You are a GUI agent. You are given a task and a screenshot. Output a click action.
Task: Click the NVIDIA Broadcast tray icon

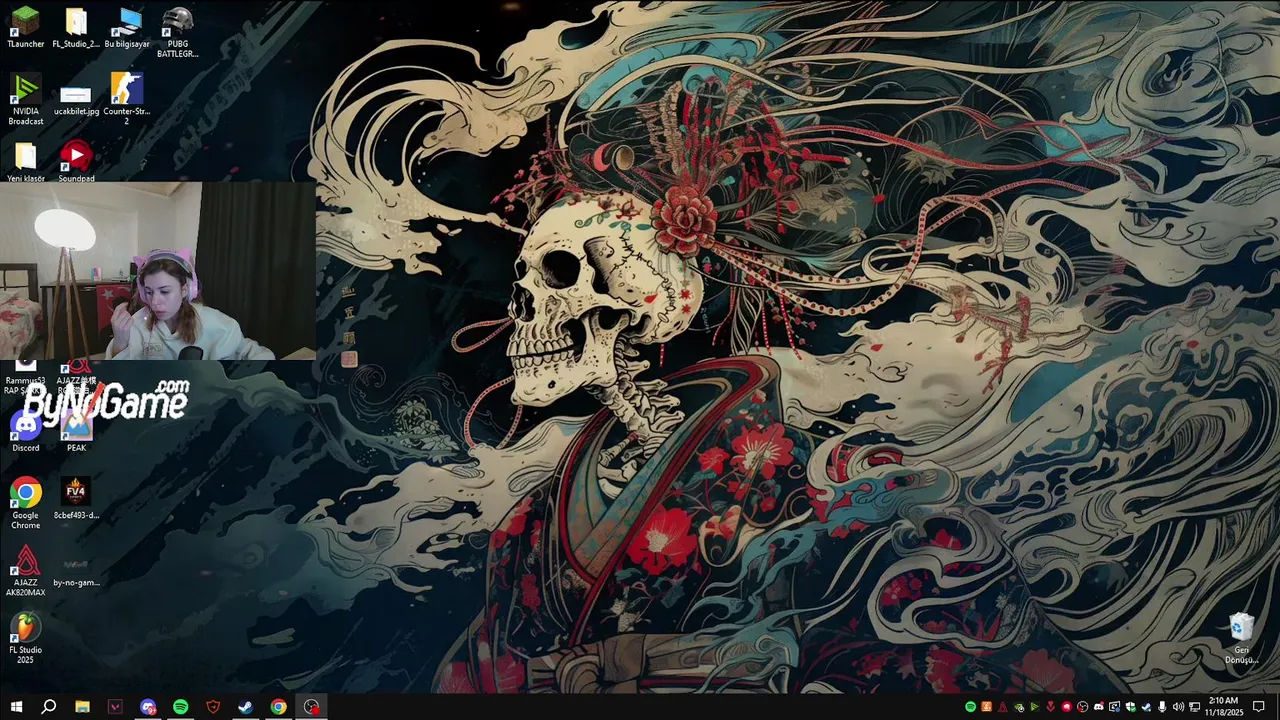[1034, 707]
